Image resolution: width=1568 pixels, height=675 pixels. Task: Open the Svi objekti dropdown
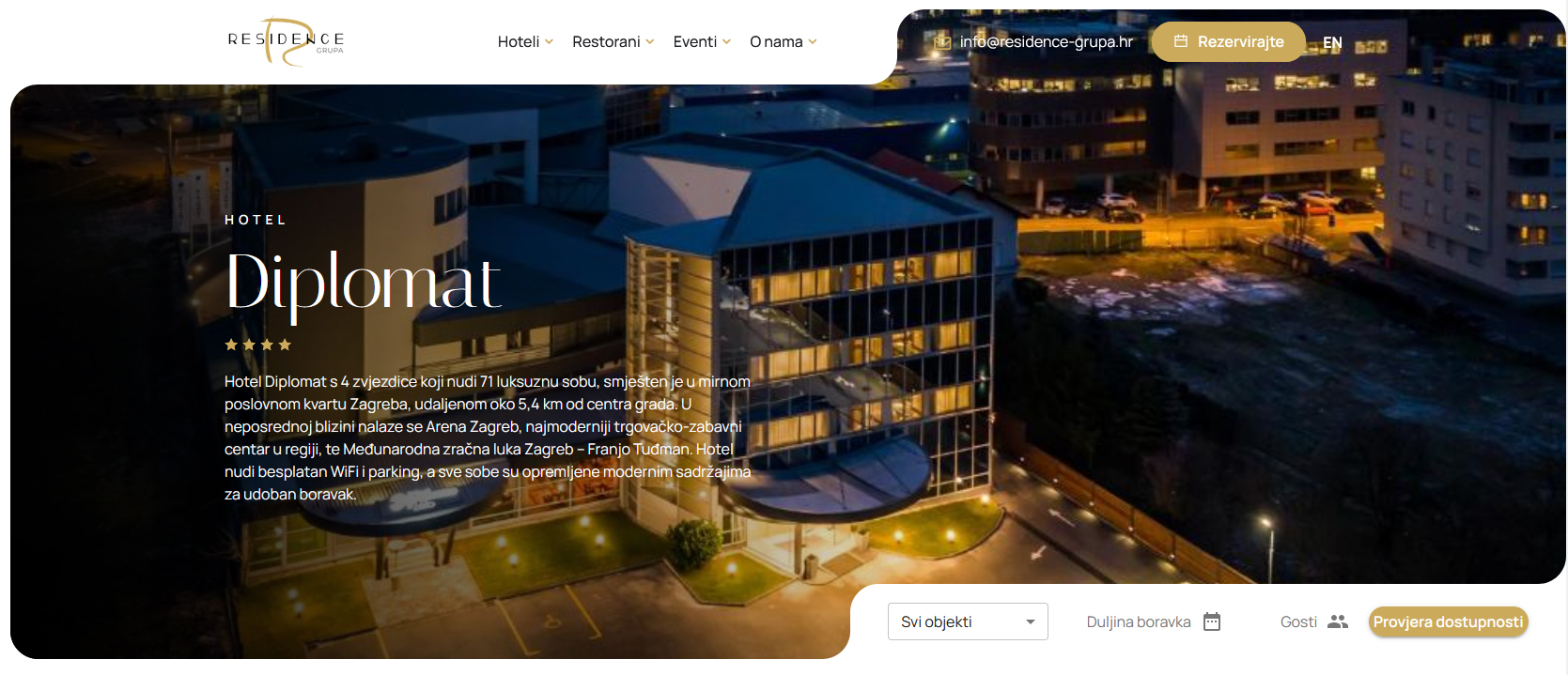[968, 621]
